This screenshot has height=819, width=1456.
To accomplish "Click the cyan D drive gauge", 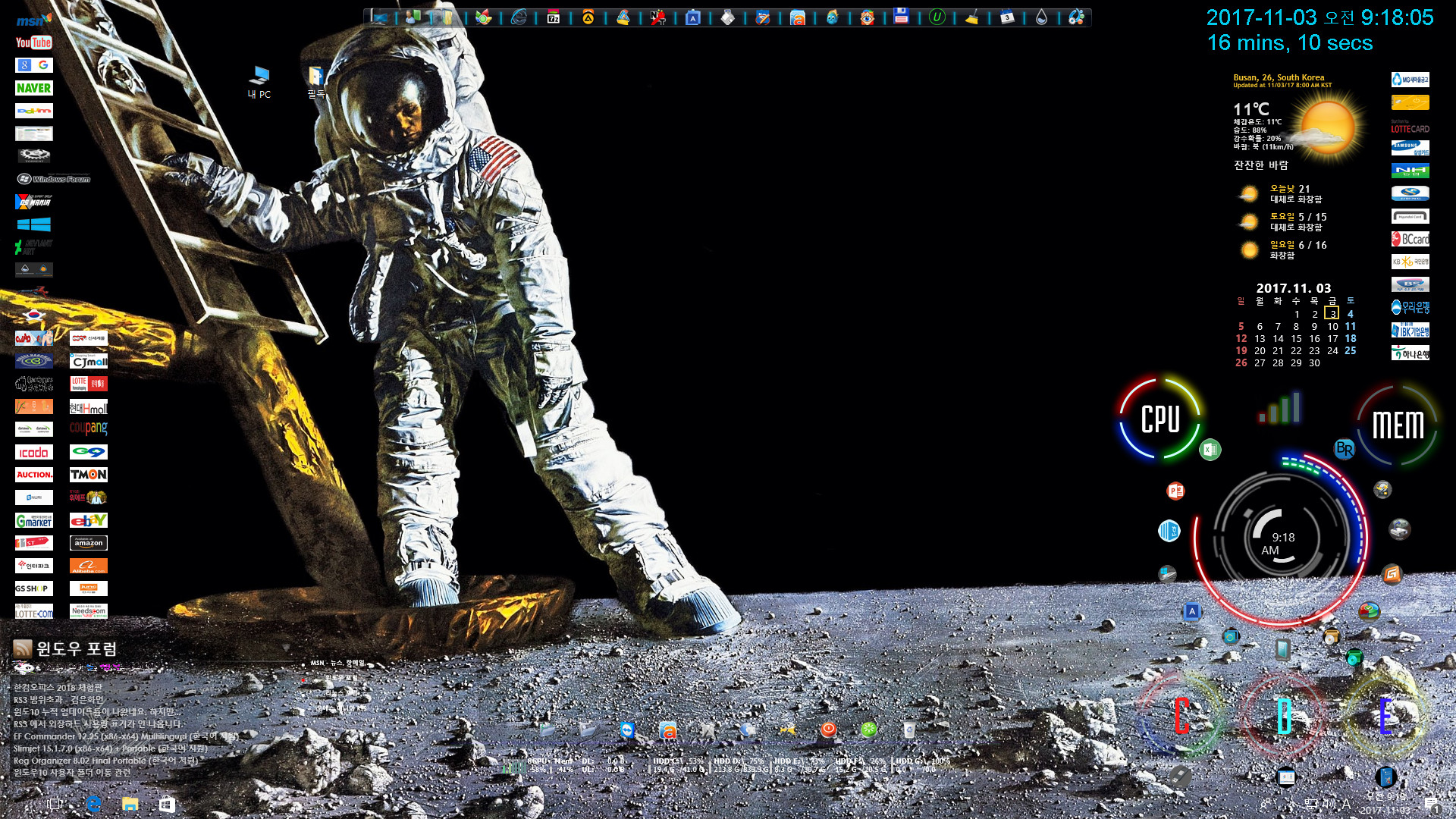I will point(1284,715).
